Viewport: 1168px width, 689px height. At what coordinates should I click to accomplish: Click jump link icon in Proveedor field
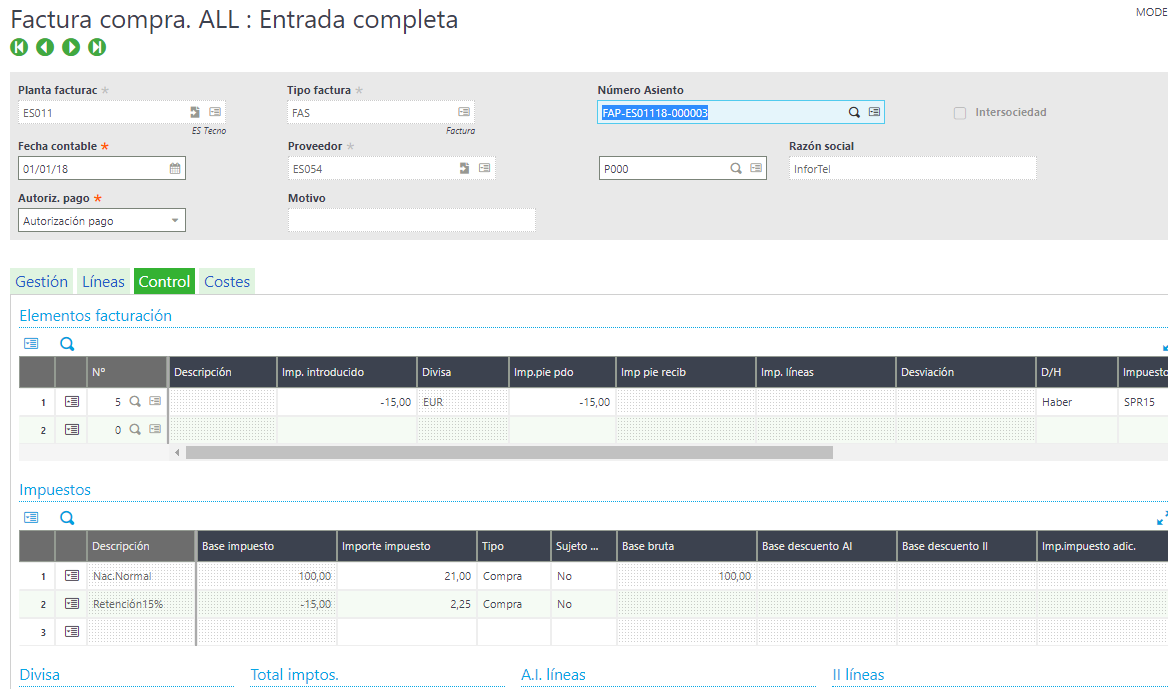tap(464, 168)
